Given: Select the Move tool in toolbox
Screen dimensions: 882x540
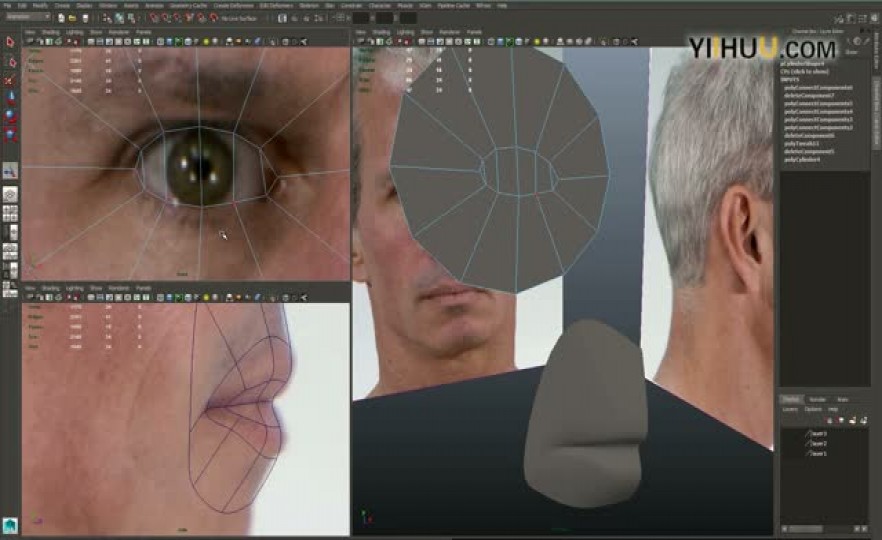Looking at the screenshot, I should tap(10, 97).
